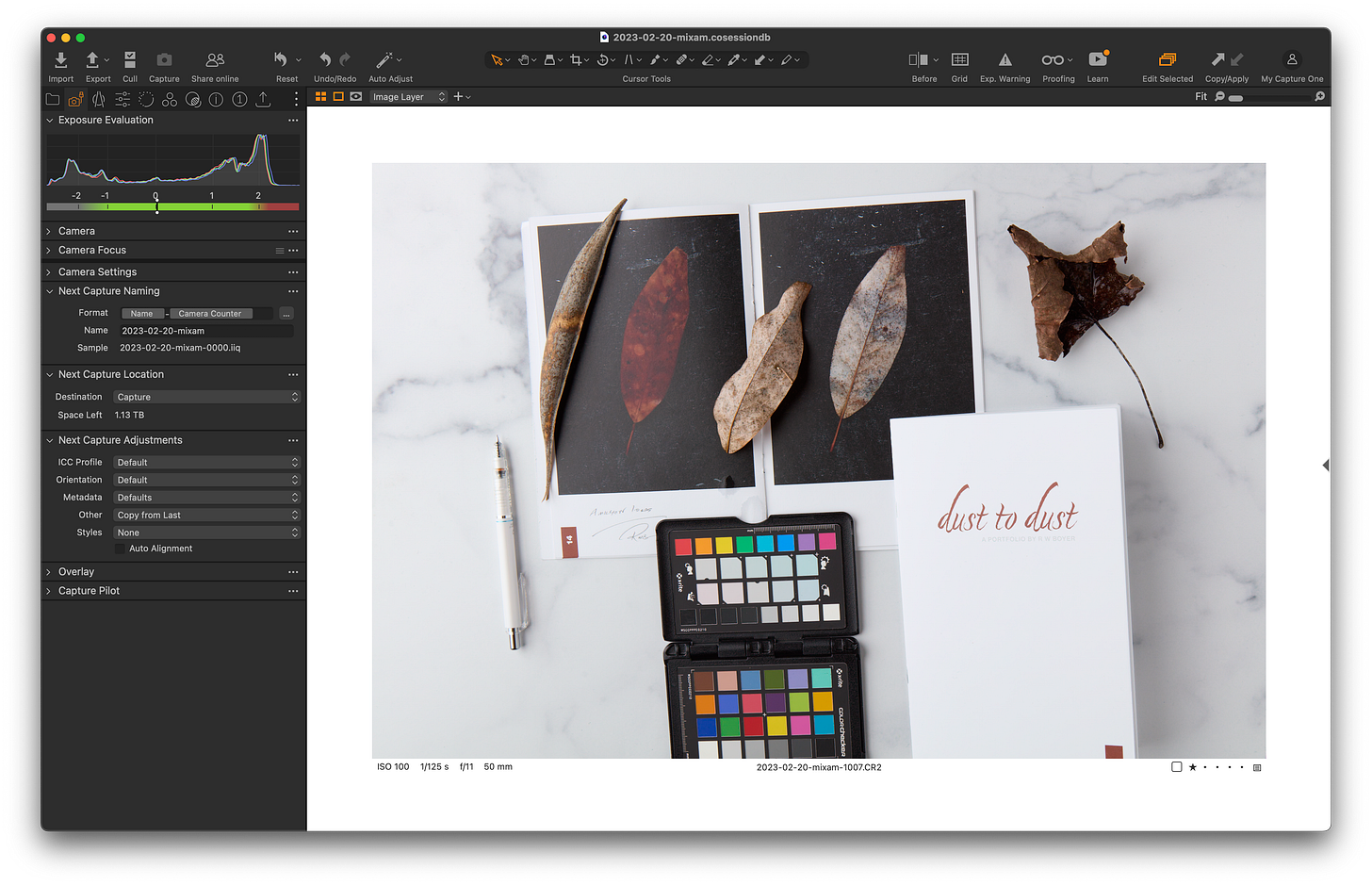Open the Destination Capture dropdown

click(x=206, y=397)
